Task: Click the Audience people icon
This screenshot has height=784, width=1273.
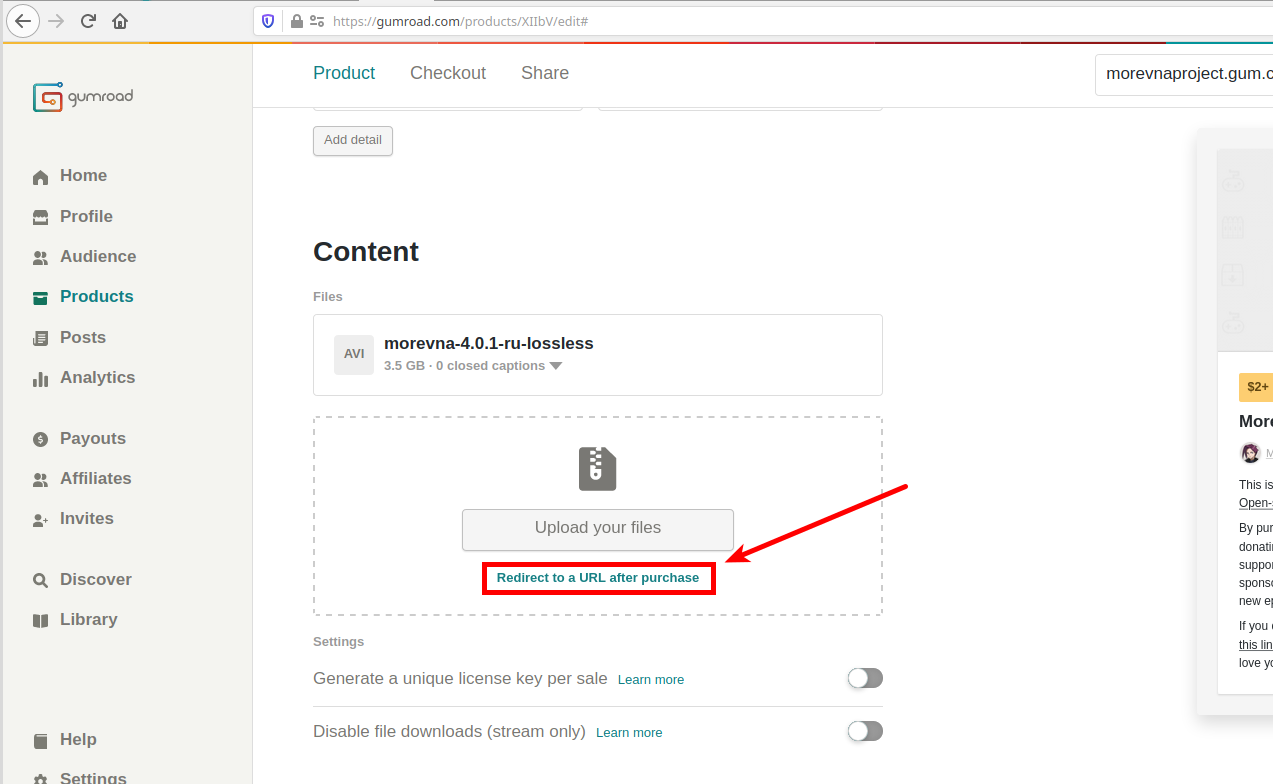Action: [x=40, y=257]
